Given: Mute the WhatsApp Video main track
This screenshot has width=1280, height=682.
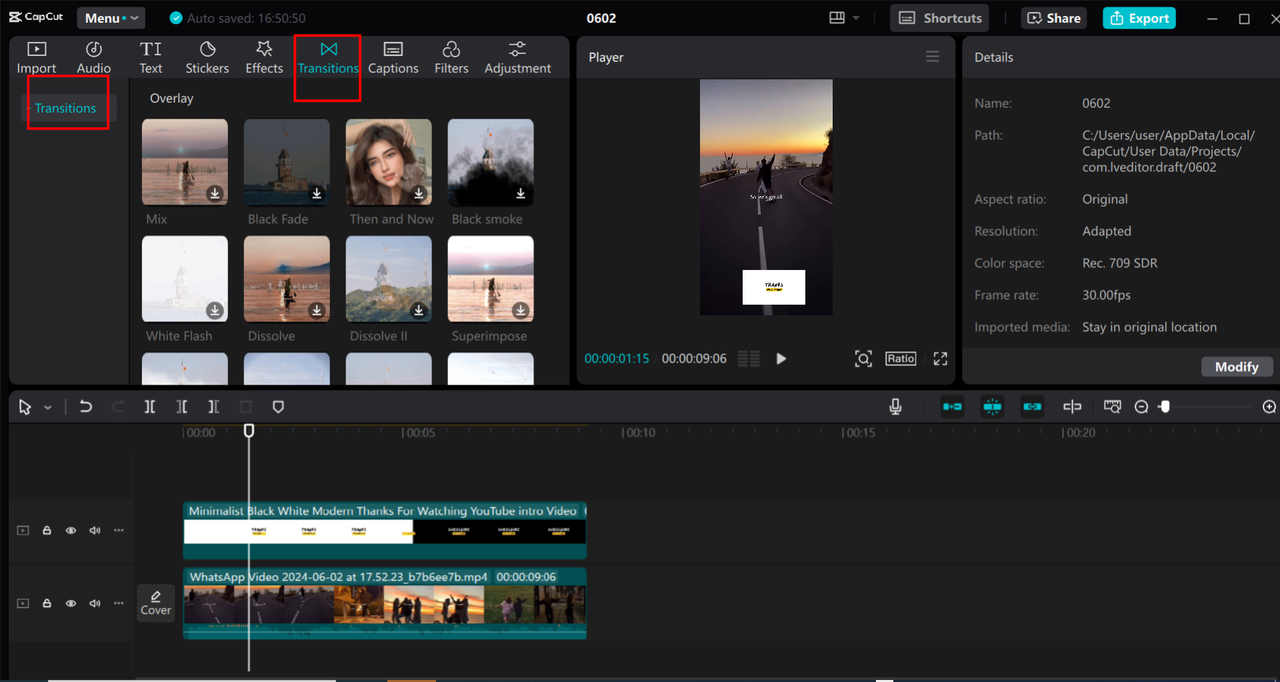Looking at the screenshot, I should click(95, 604).
